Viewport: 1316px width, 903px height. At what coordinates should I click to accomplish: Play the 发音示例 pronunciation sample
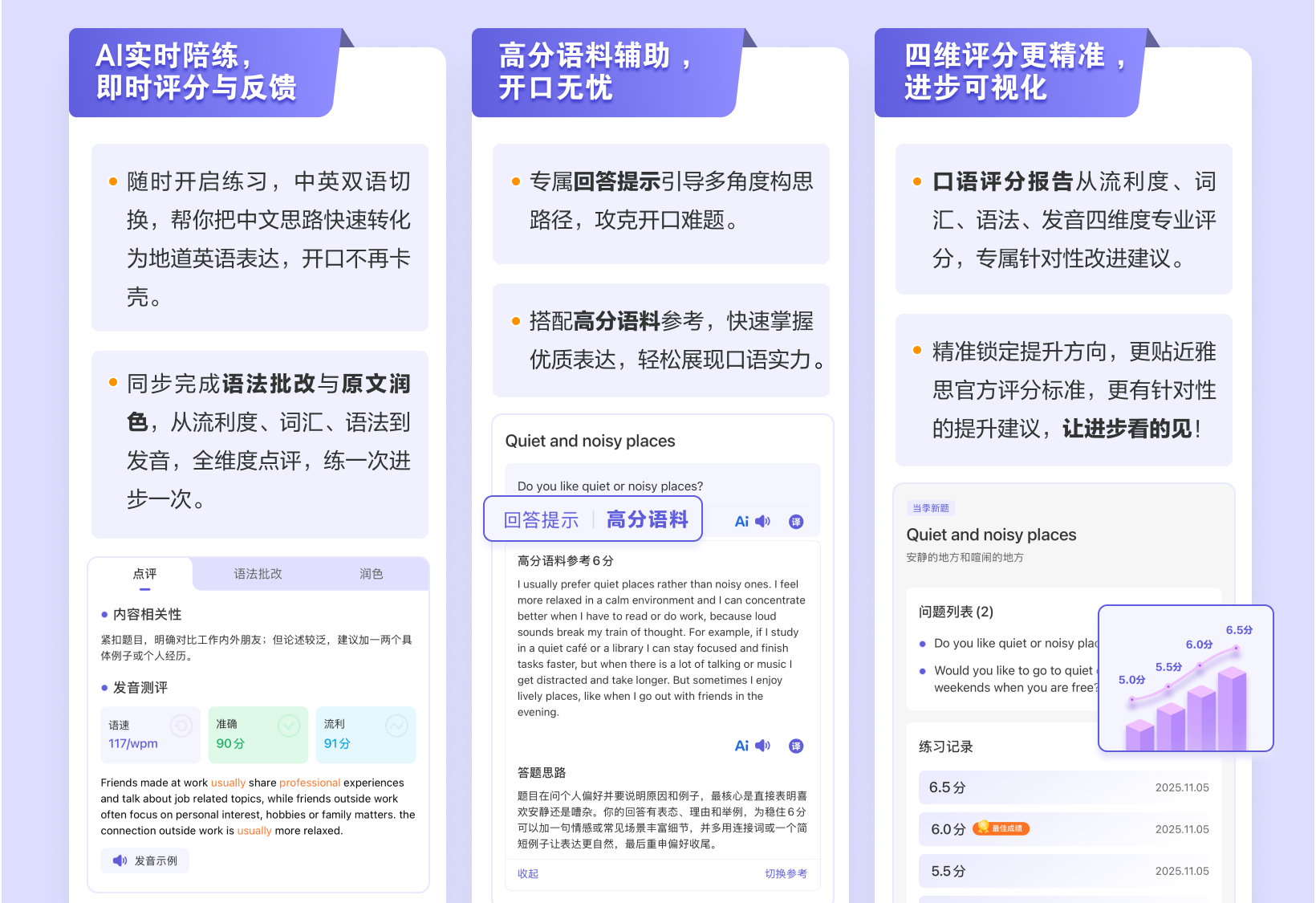144,860
